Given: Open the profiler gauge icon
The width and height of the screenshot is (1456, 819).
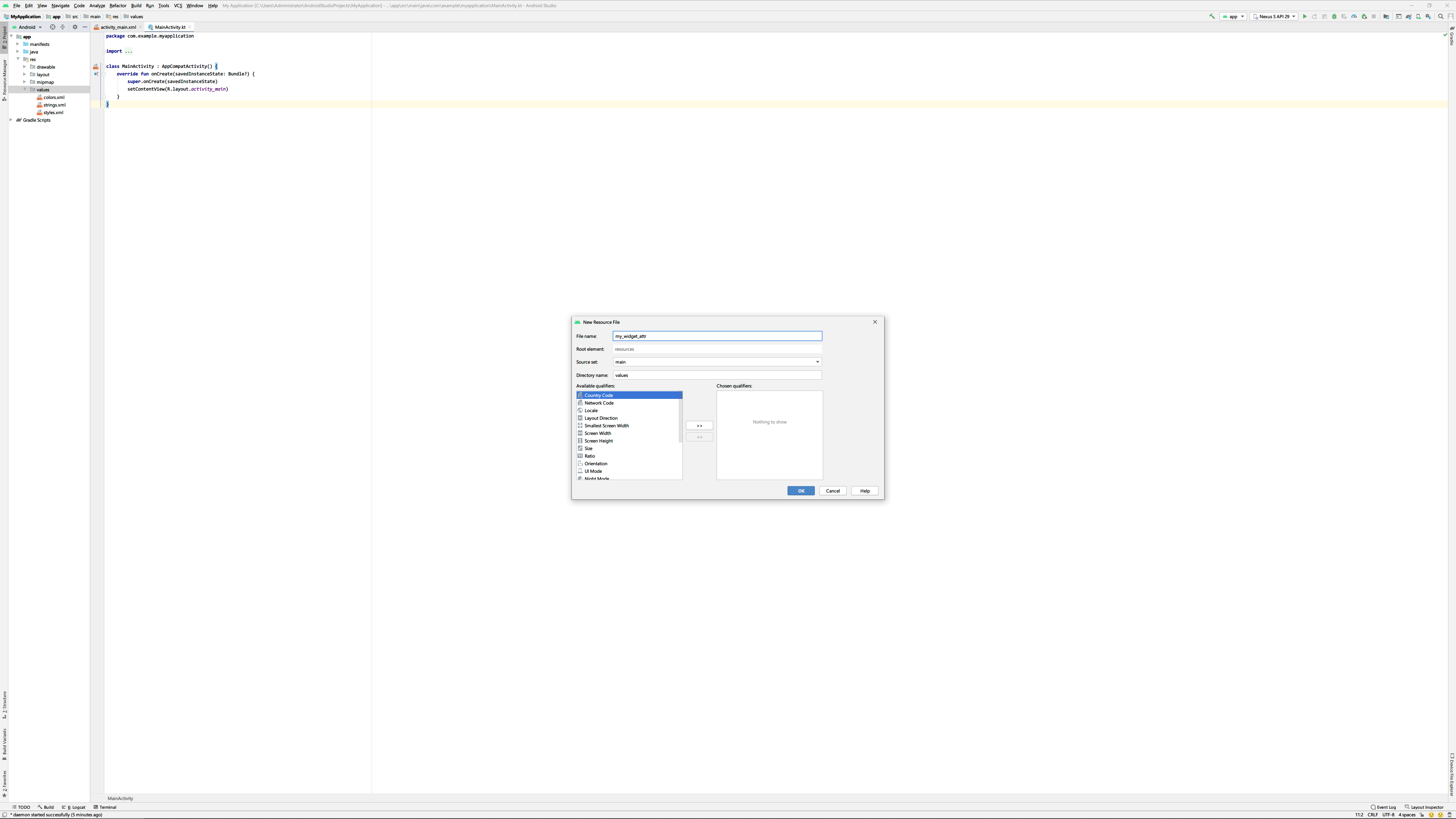Looking at the screenshot, I should tap(1354, 16).
